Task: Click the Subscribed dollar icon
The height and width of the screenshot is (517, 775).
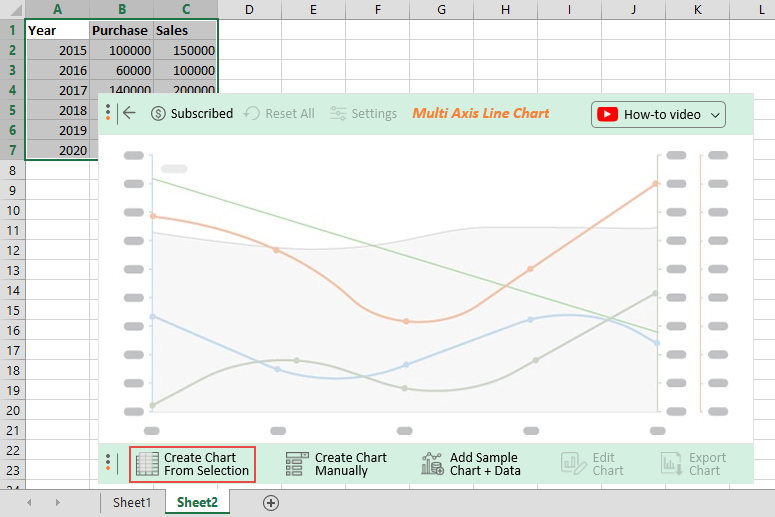Action: pyautogui.click(x=158, y=114)
